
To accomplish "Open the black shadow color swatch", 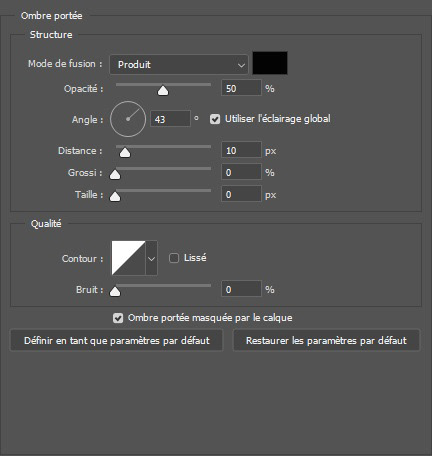I will 270,63.
